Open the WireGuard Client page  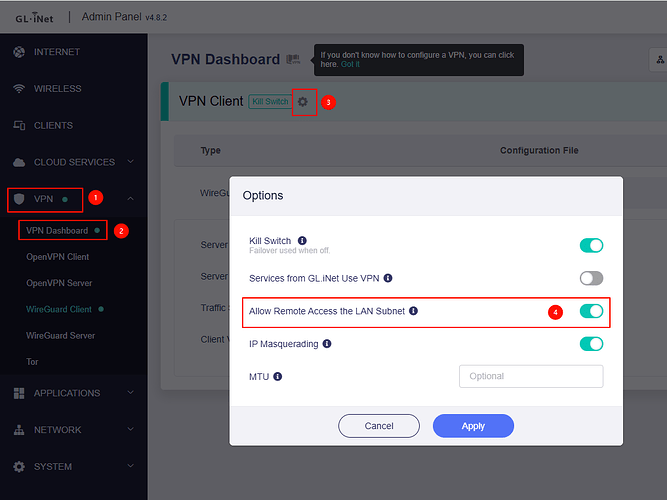59,309
